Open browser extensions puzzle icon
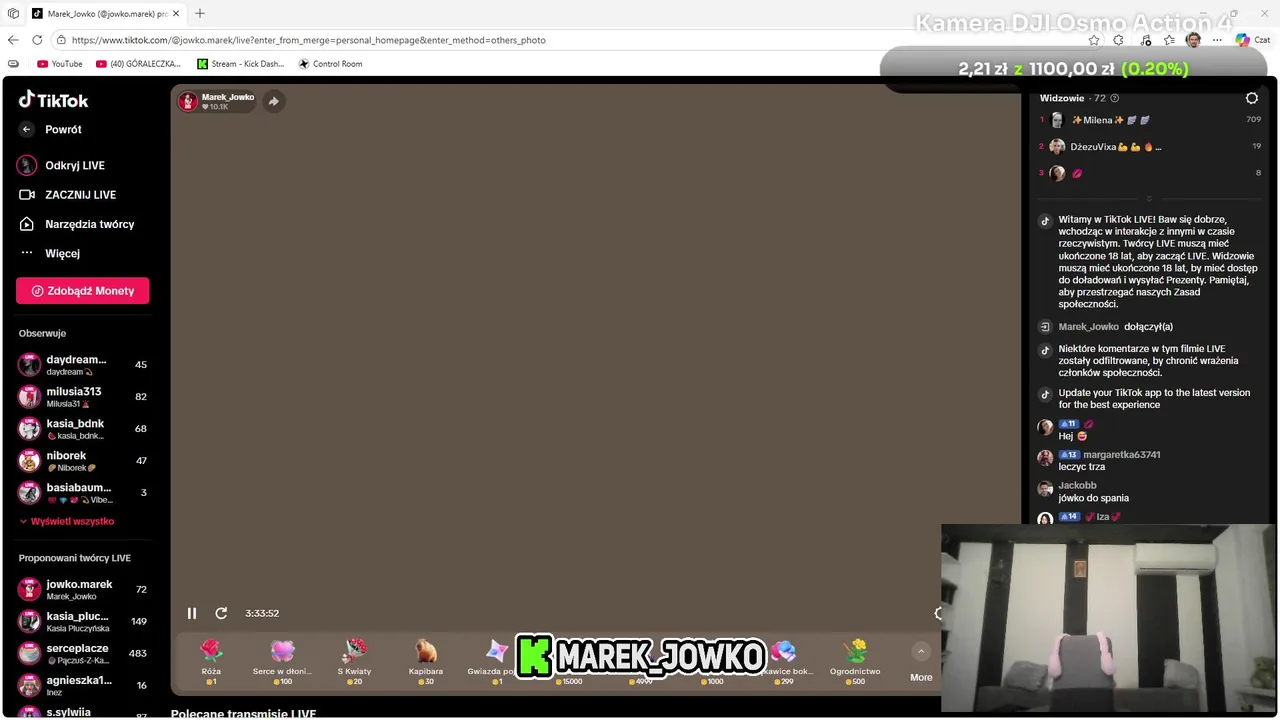This screenshot has height=720, width=1280. [1118, 40]
